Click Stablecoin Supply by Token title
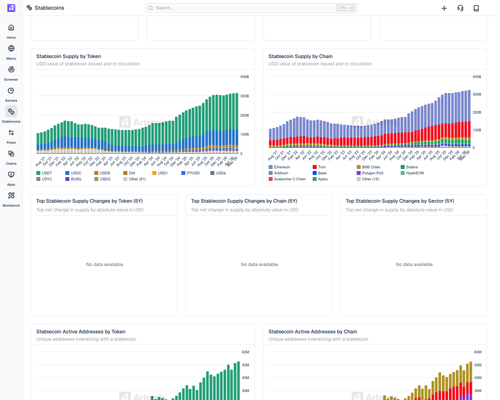Image resolution: width=500 pixels, height=400 pixels. (69, 56)
